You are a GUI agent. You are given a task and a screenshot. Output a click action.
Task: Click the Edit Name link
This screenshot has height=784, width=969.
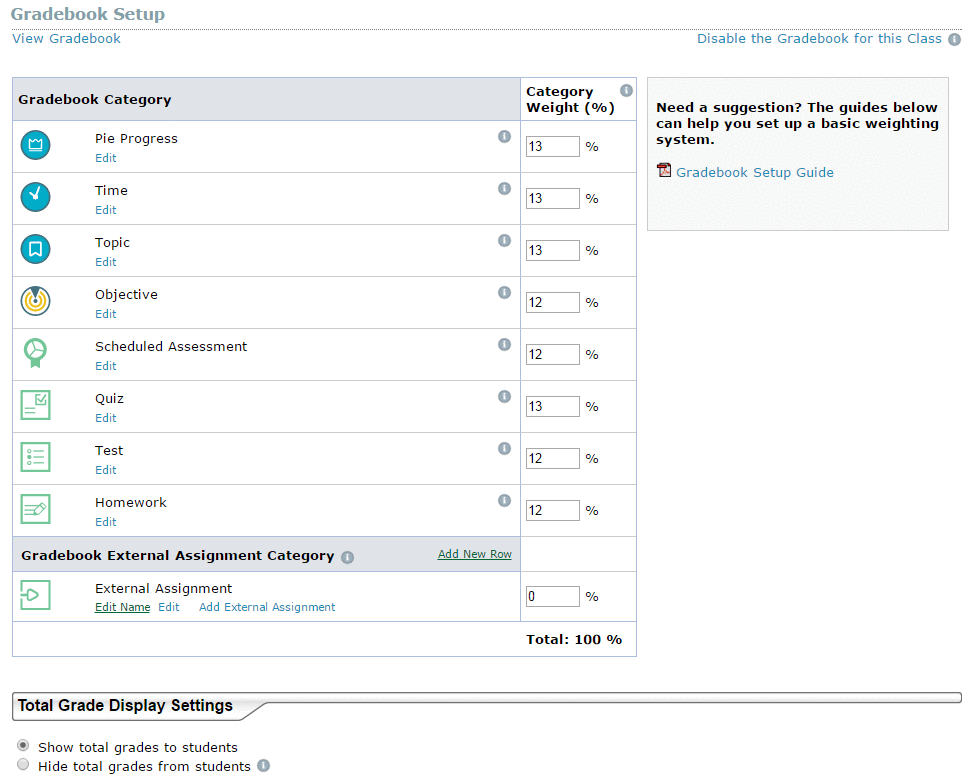(x=122, y=607)
